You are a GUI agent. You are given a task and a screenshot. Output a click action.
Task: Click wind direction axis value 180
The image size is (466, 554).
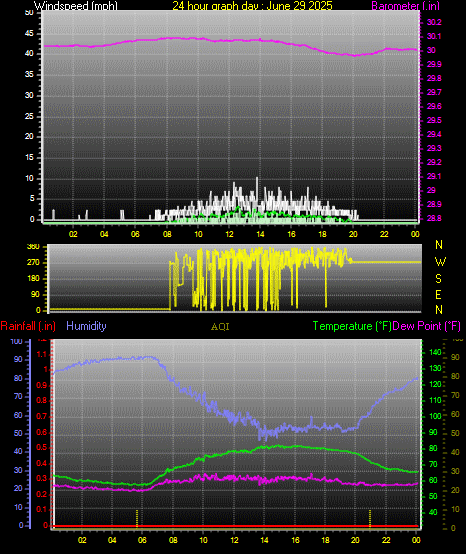pyautogui.click(x=33, y=279)
